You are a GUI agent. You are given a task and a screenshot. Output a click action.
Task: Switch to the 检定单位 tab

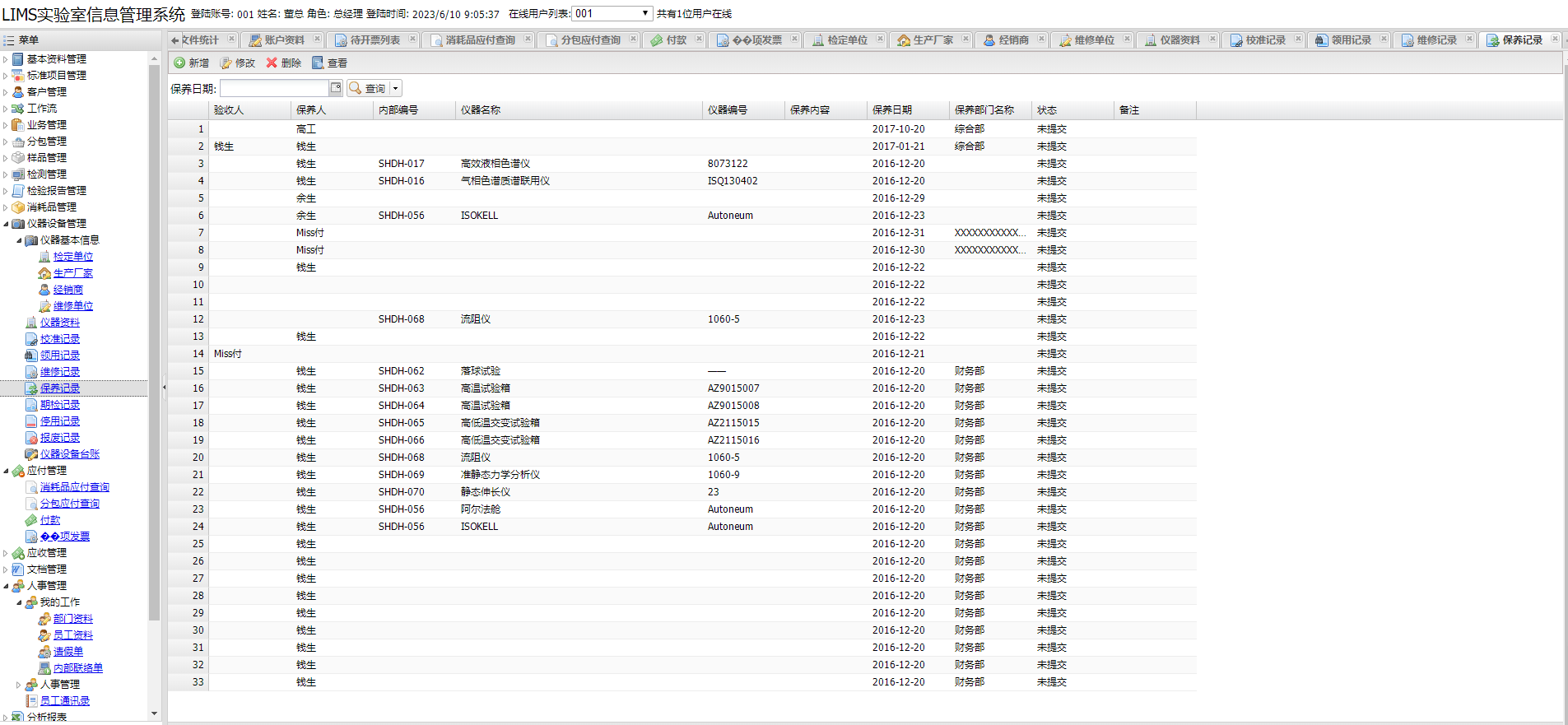(847, 40)
